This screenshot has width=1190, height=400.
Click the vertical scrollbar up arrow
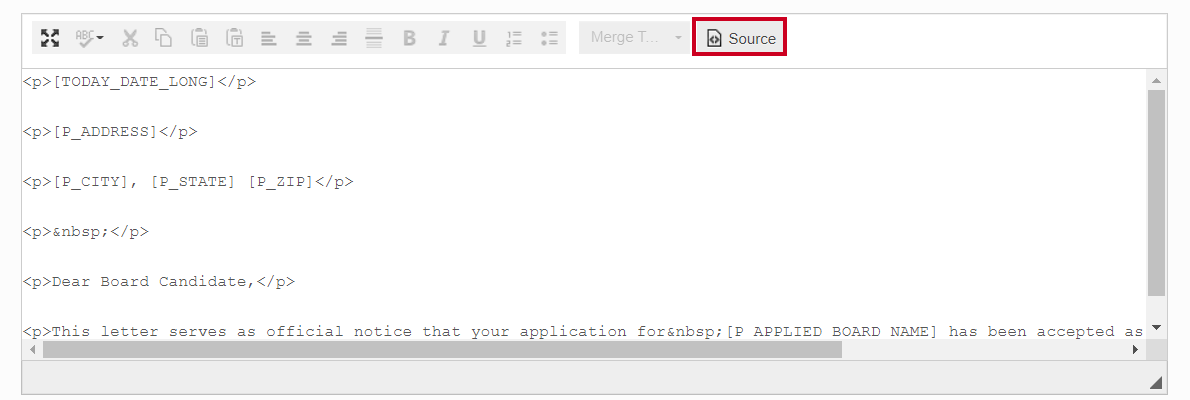coord(1156,80)
